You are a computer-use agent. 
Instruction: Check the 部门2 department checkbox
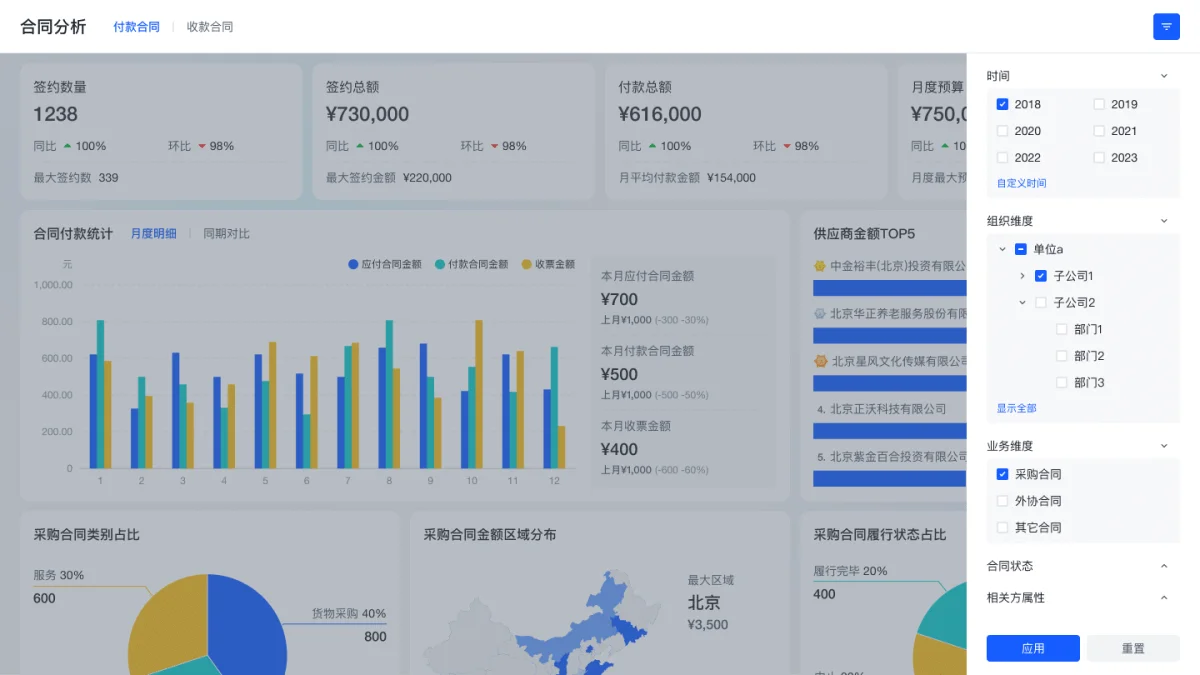1062,356
